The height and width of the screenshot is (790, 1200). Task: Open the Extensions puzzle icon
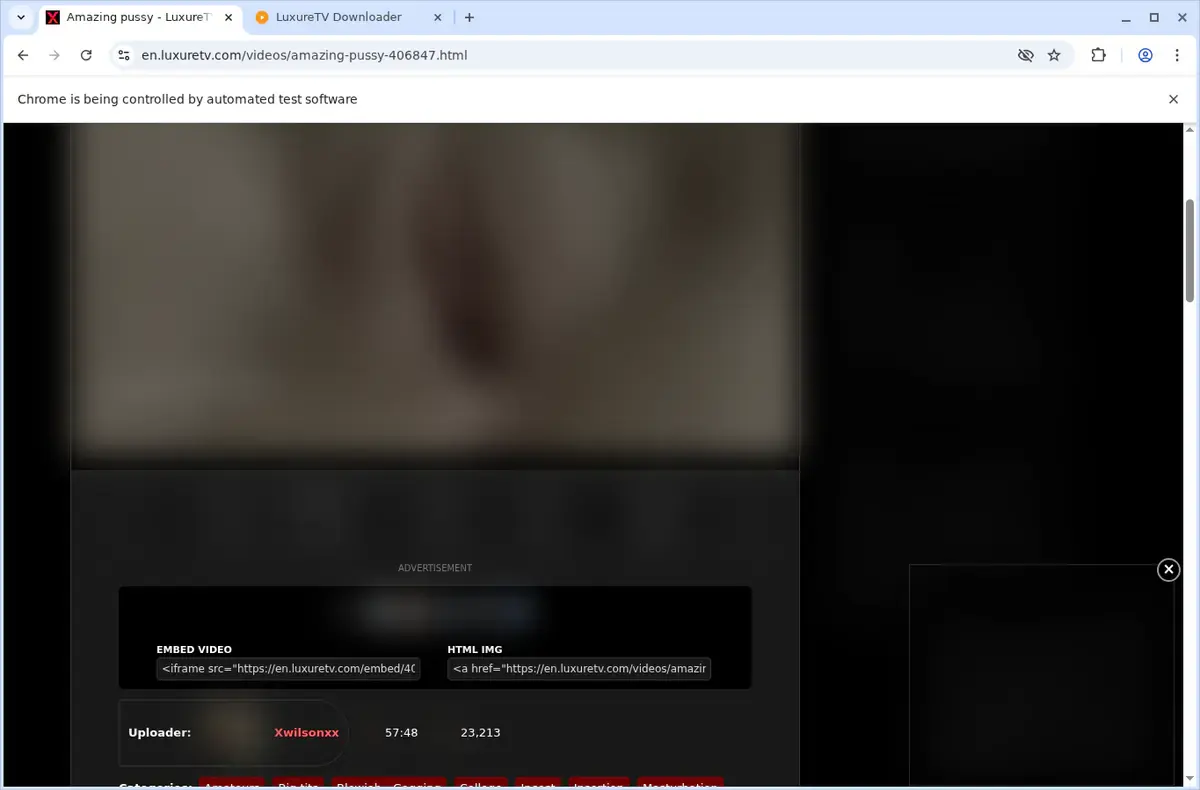[1098, 55]
